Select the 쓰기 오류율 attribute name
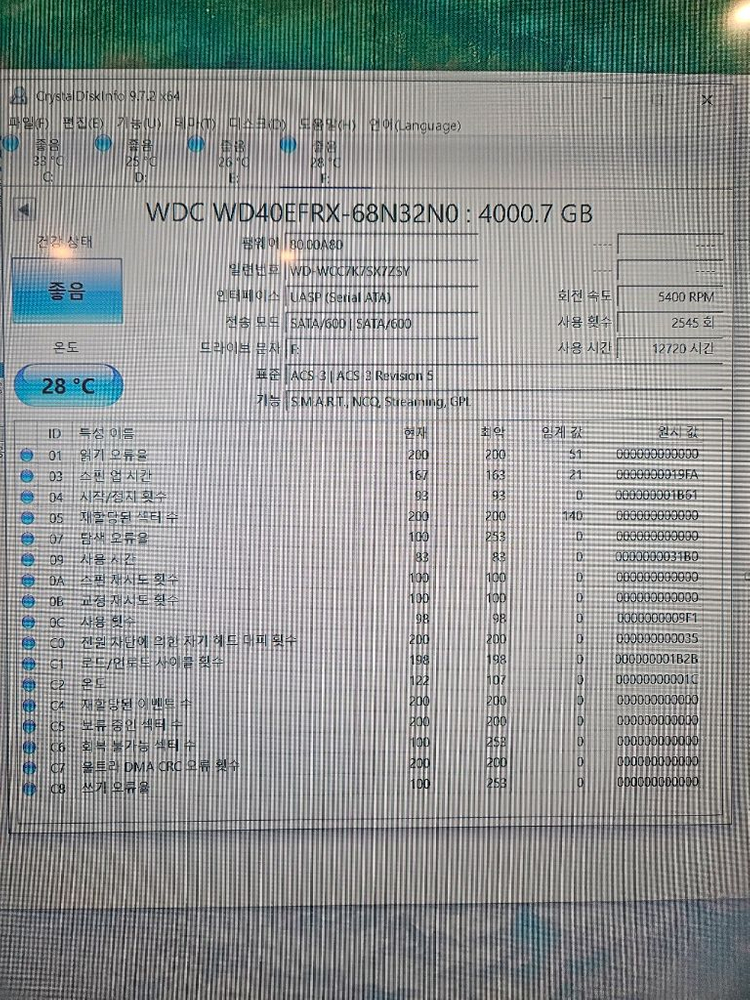This screenshot has height=1000, width=750. click(x=115, y=788)
